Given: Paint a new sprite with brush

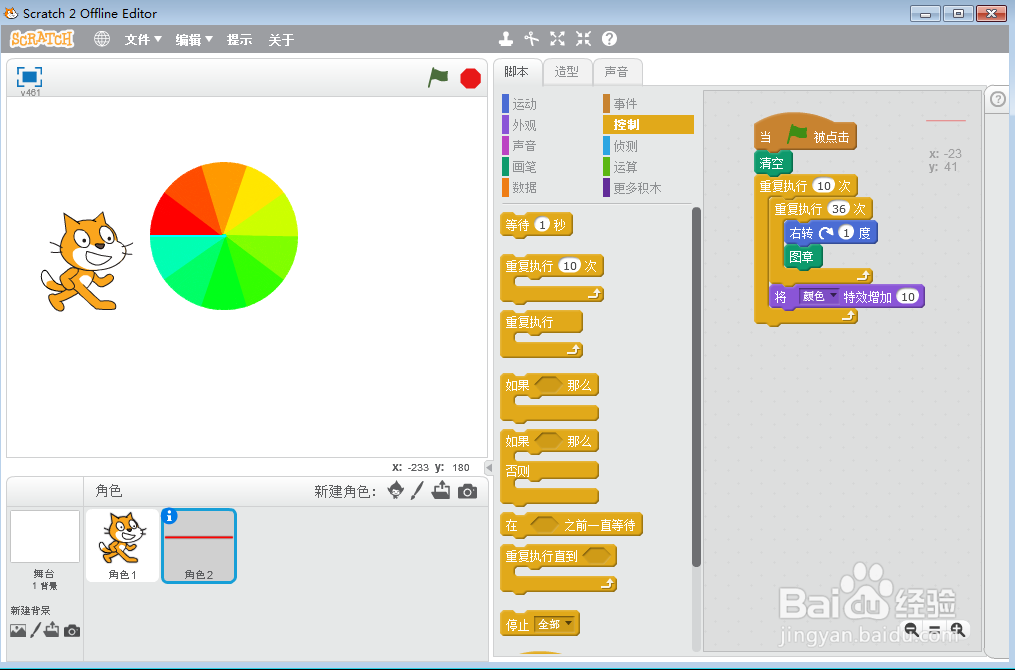Looking at the screenshot, I should coord(417,491).
